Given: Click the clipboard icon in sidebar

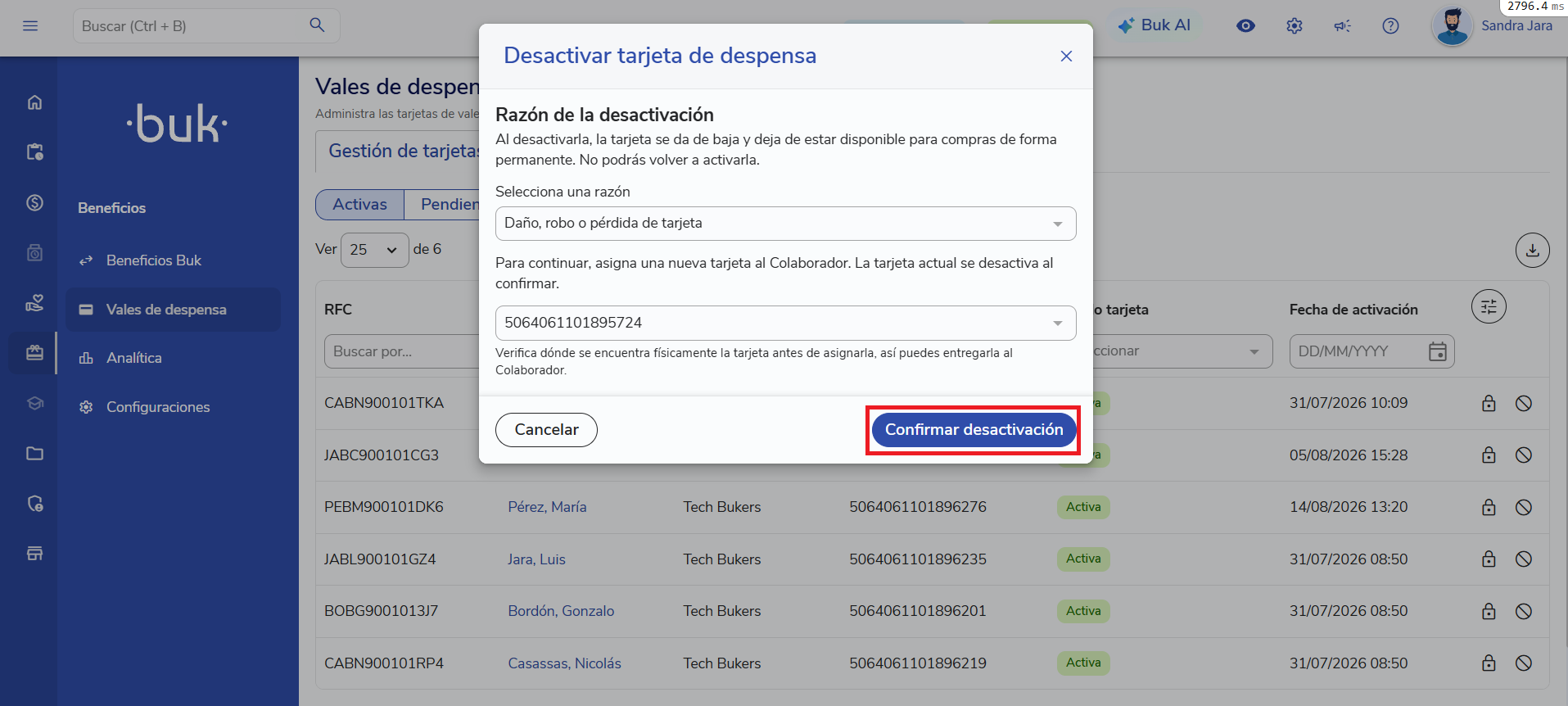Looking at the screenshot, I should 34,152.
